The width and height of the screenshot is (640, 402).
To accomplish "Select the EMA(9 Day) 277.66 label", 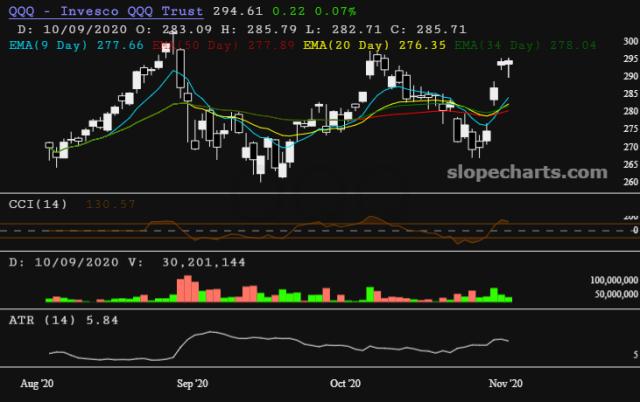I will [x=76, y=45].
